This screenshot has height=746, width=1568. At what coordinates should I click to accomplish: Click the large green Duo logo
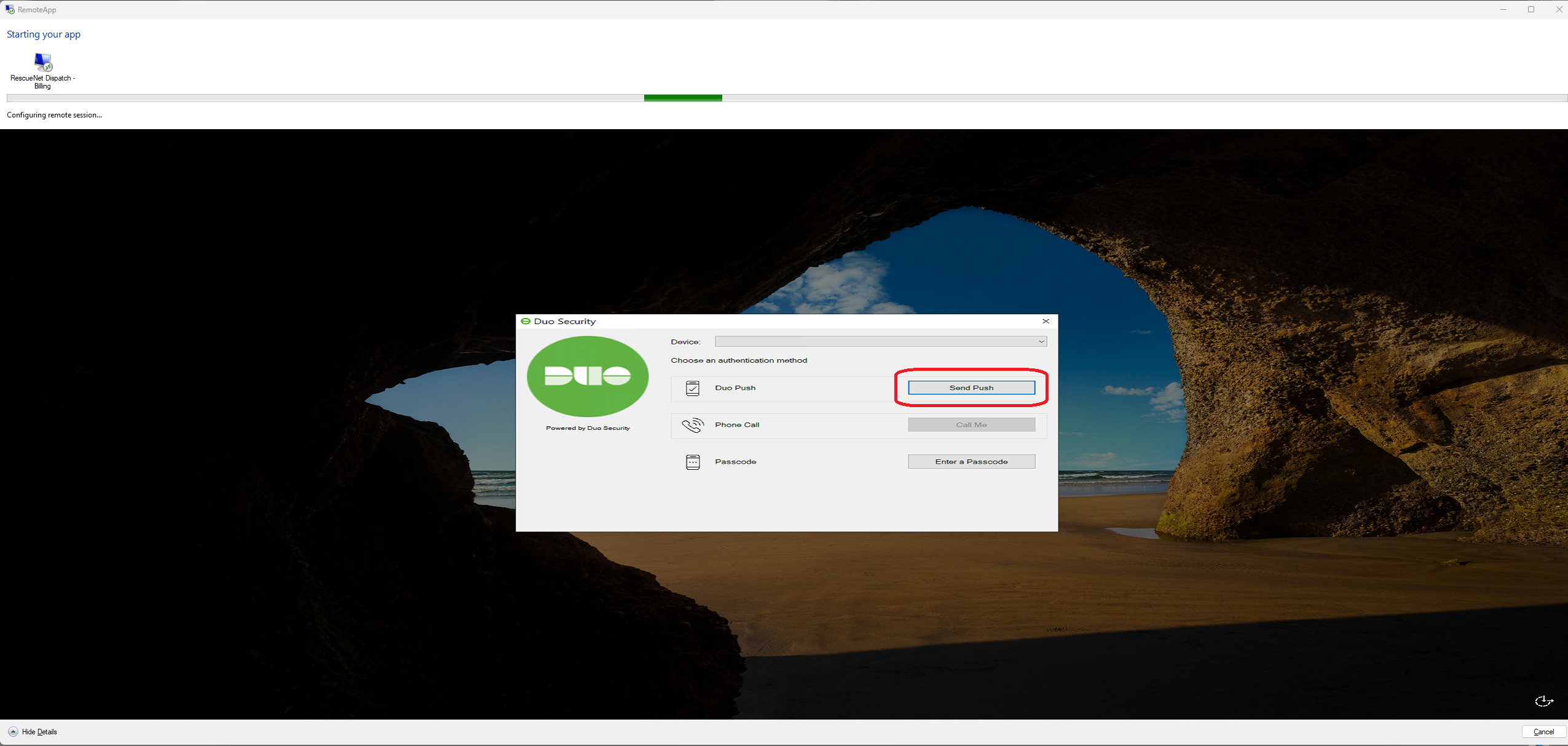tap(588, 376)
